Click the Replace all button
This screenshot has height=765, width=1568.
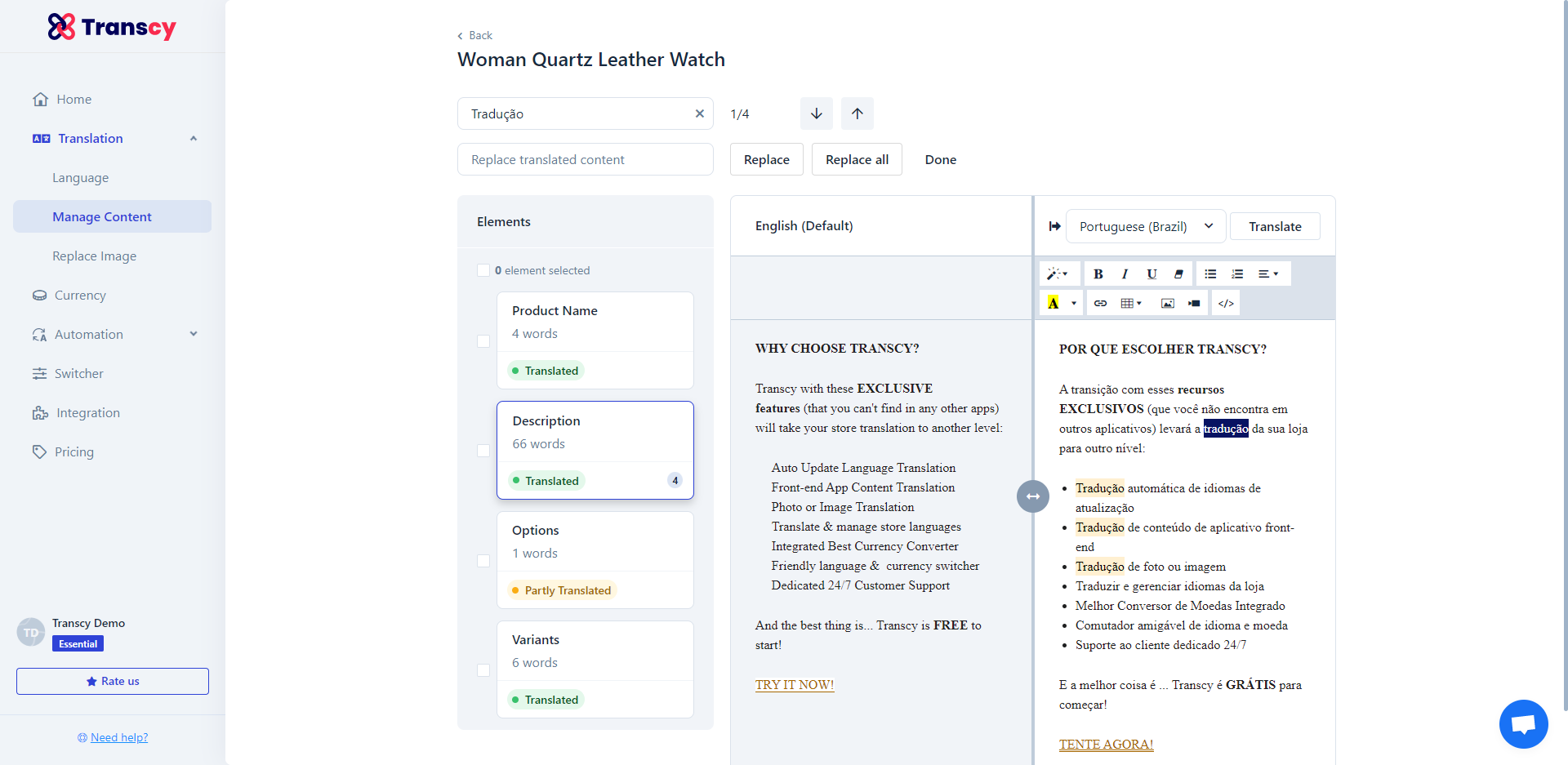(x=857, y=159)
